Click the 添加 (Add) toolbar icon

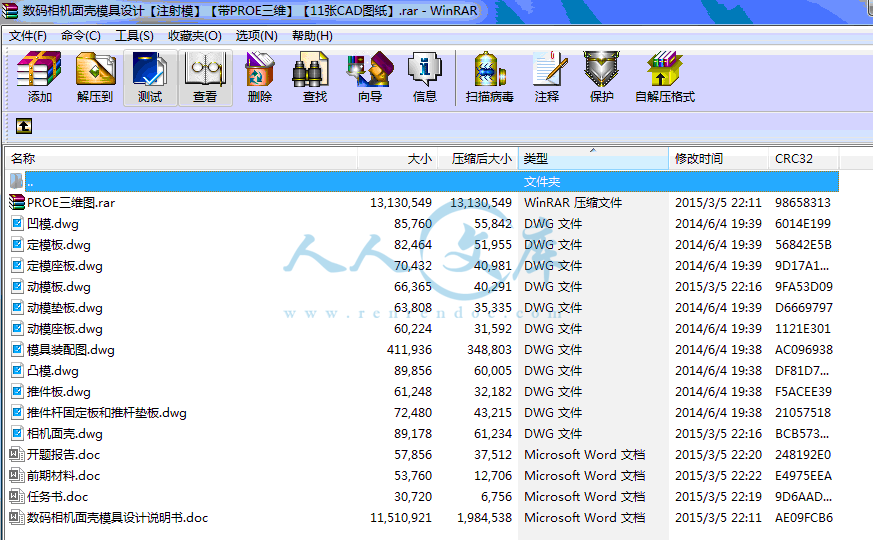tap(39, 69)
